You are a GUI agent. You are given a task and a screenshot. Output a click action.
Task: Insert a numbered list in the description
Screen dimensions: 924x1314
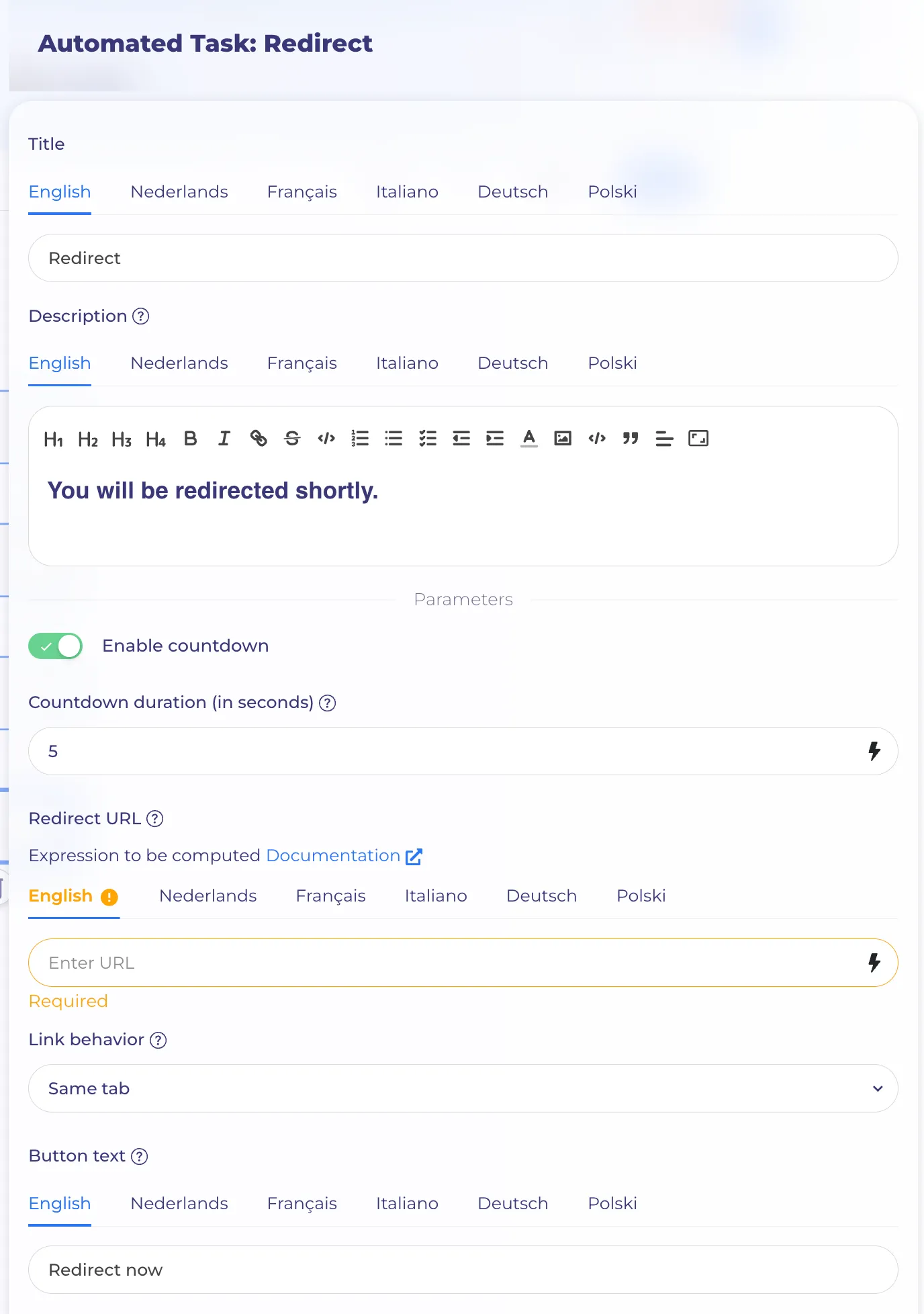point(360,439)
